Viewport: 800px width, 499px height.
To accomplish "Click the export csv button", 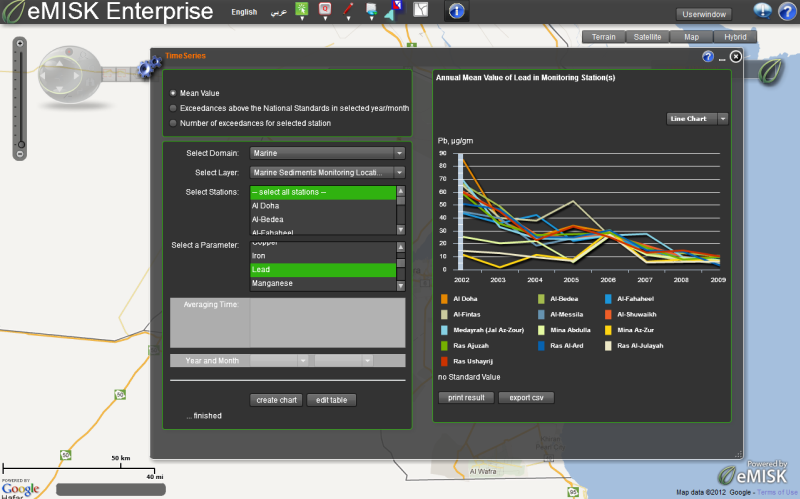I will [526, 397].
